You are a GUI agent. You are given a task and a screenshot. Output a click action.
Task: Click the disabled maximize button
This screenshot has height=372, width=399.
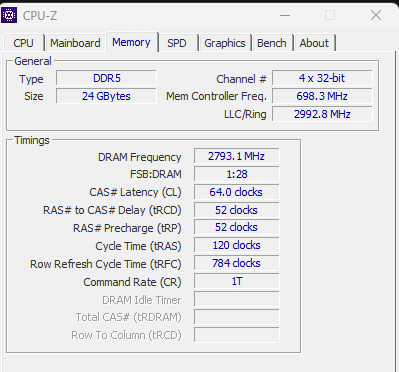[330, 15]
